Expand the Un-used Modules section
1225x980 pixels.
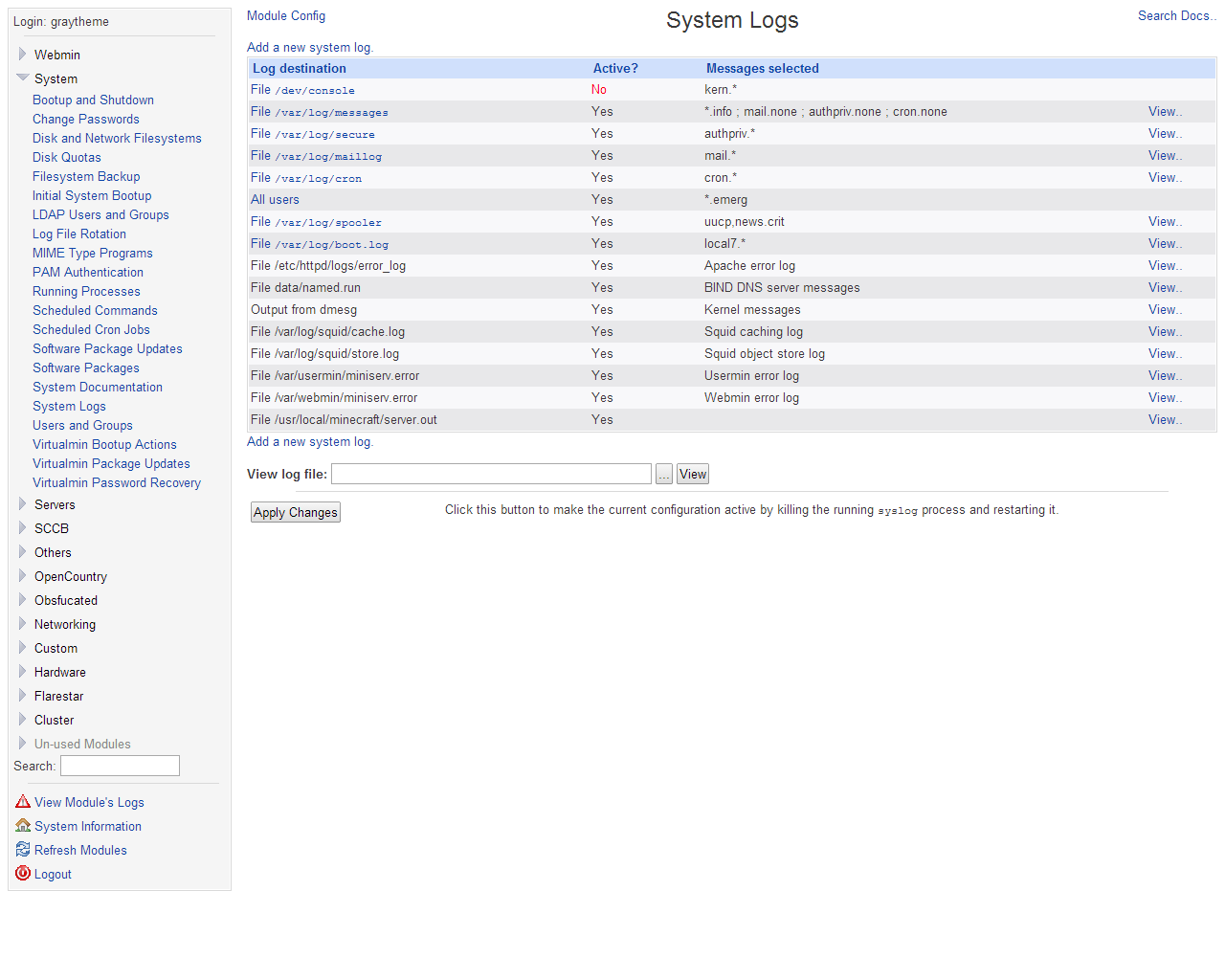[23, 744]
